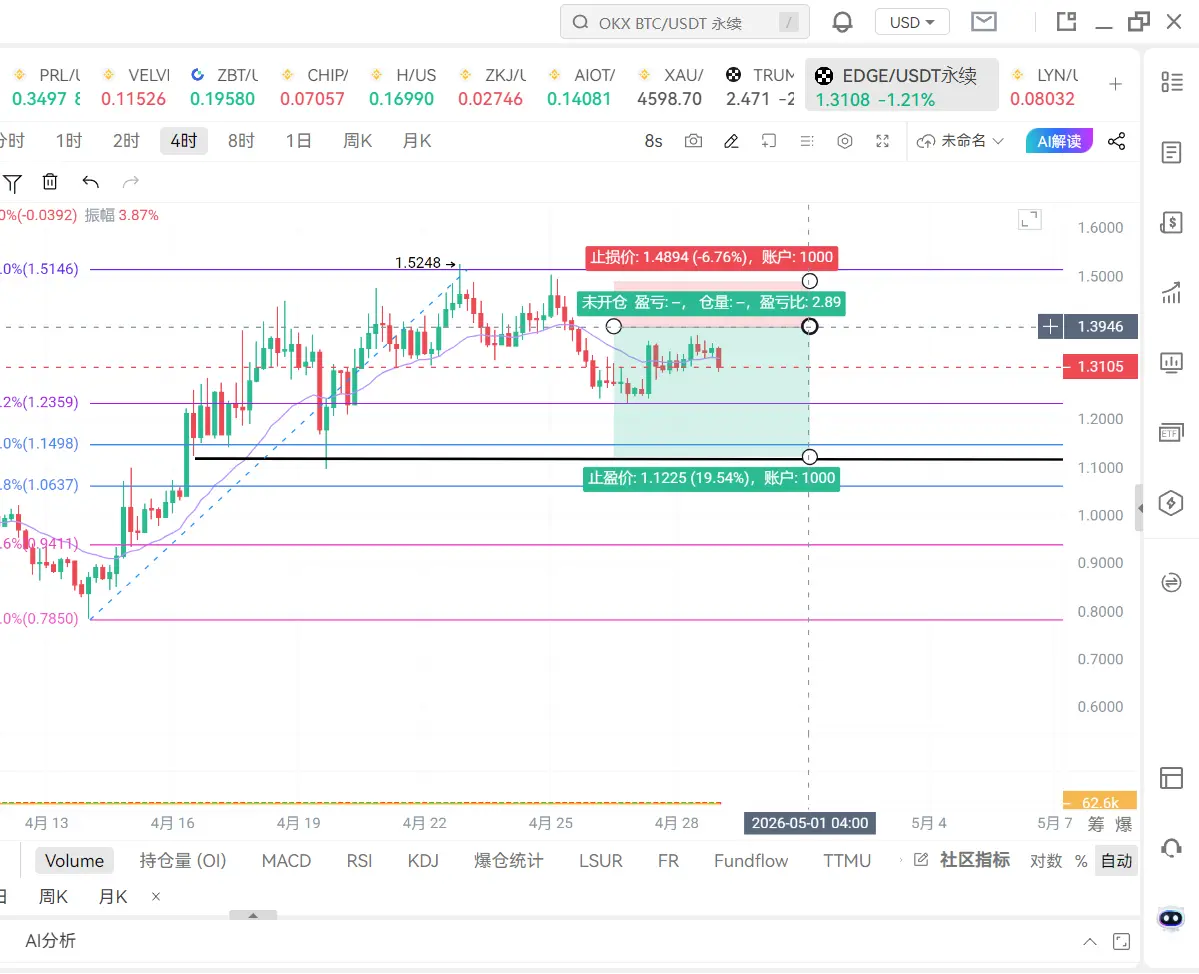This screenshot has height=974, width=1199.
Task: Open the indicator list lines icon
Action: point(807,141)
